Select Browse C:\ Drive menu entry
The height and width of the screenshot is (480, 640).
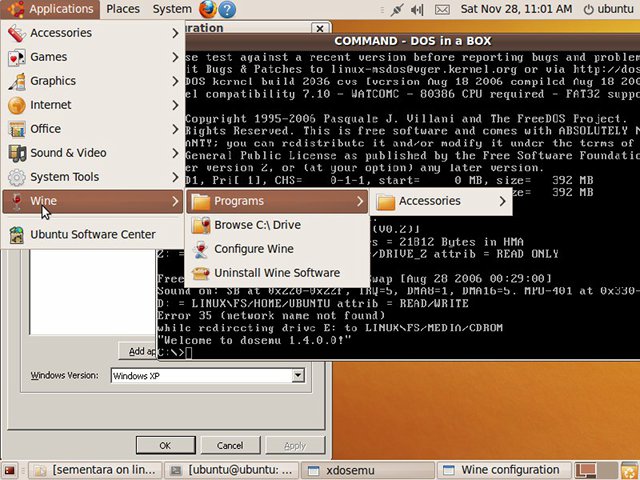278,225
